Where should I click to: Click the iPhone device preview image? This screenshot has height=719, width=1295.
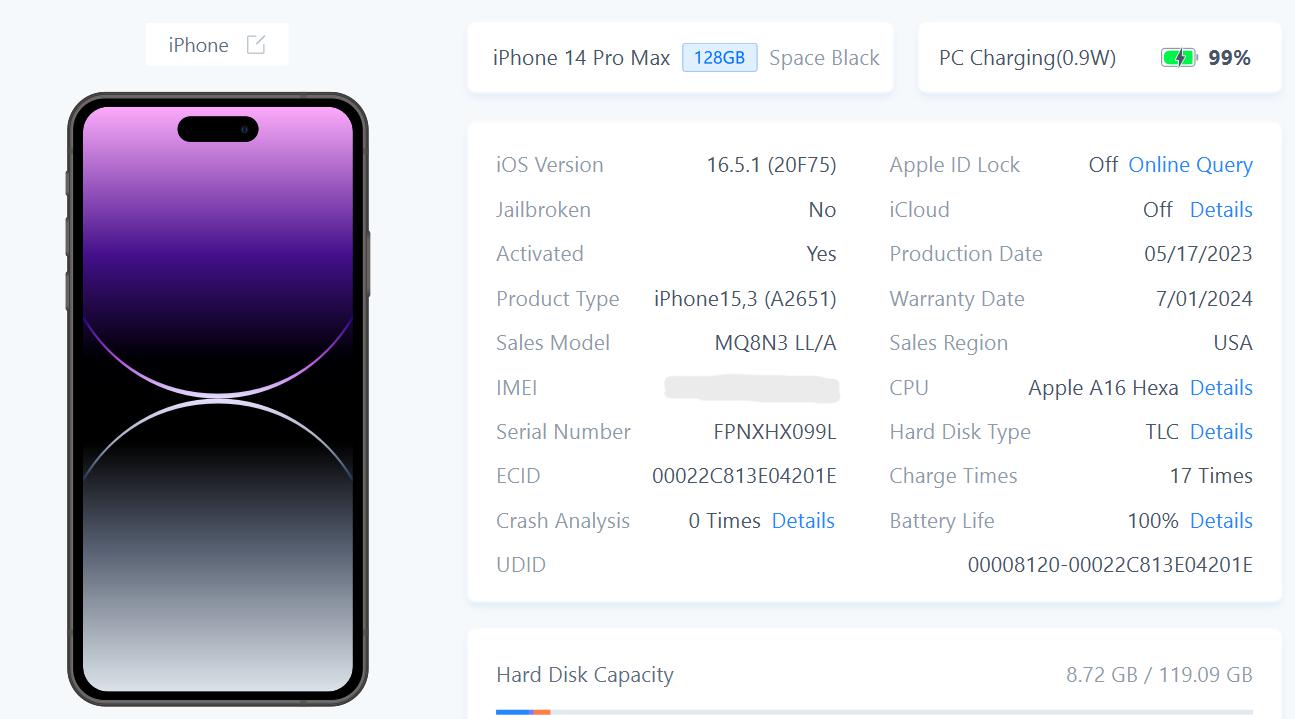tap(218, 399)
